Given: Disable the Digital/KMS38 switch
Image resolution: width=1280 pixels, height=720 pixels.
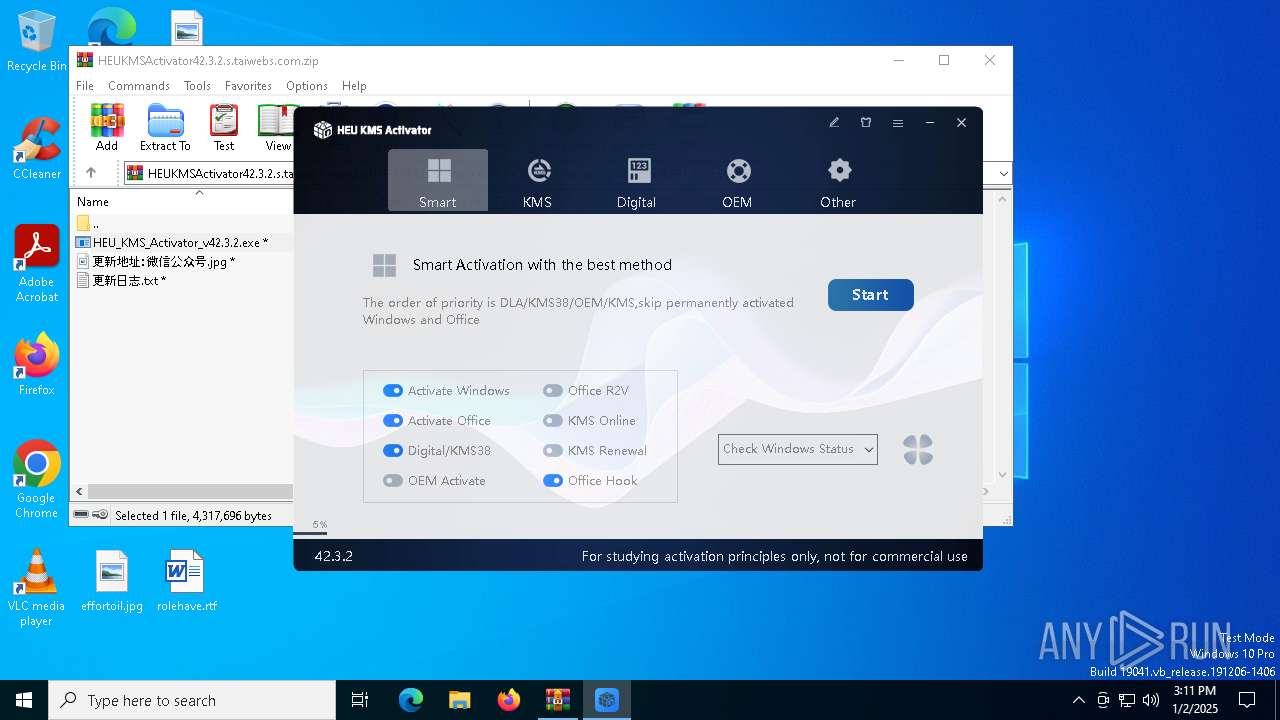Looking at the screenshot, I should (393, 451).
